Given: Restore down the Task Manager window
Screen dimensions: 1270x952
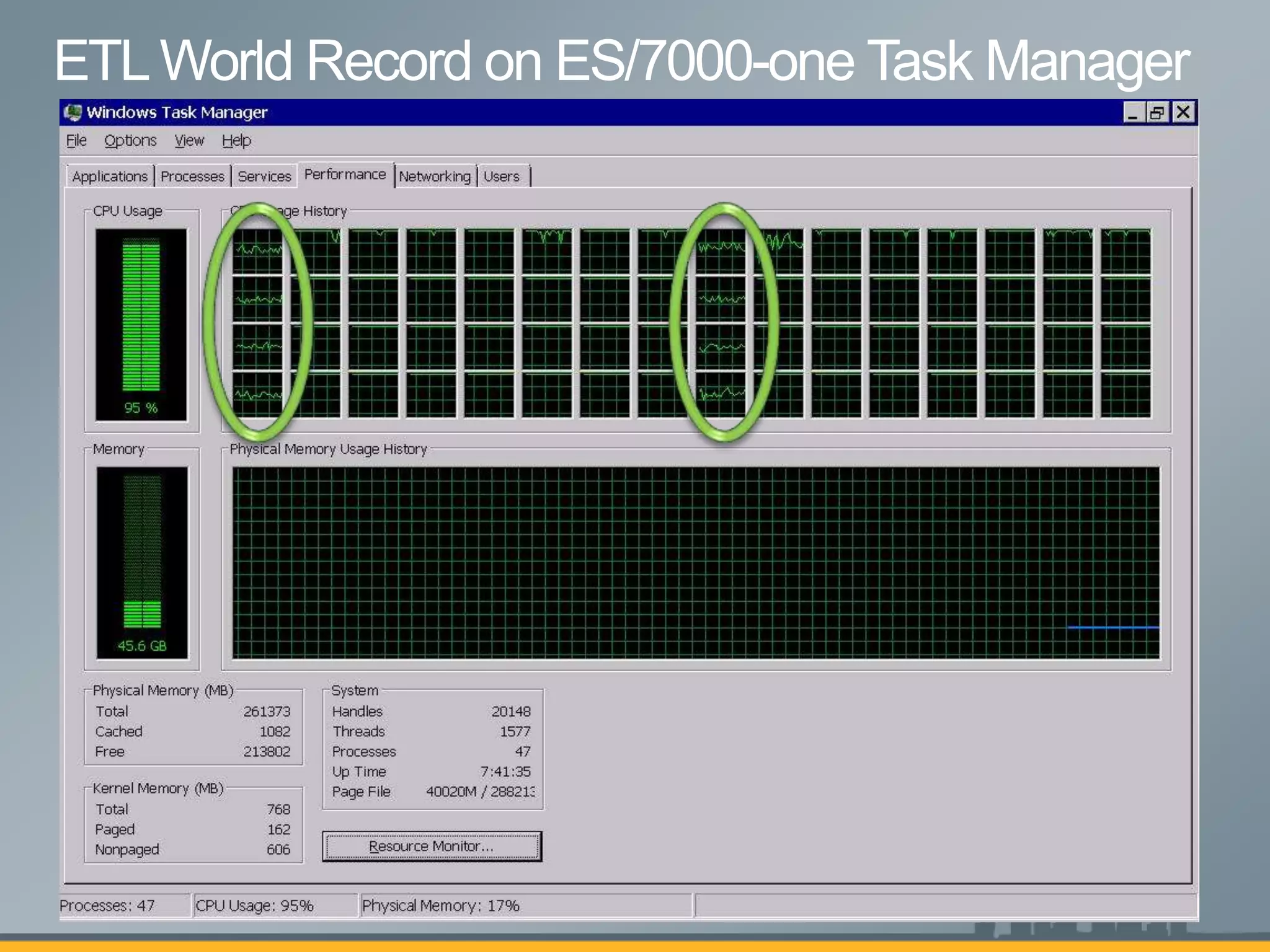Looking at the screenshot, I should tap(1157, 113).
